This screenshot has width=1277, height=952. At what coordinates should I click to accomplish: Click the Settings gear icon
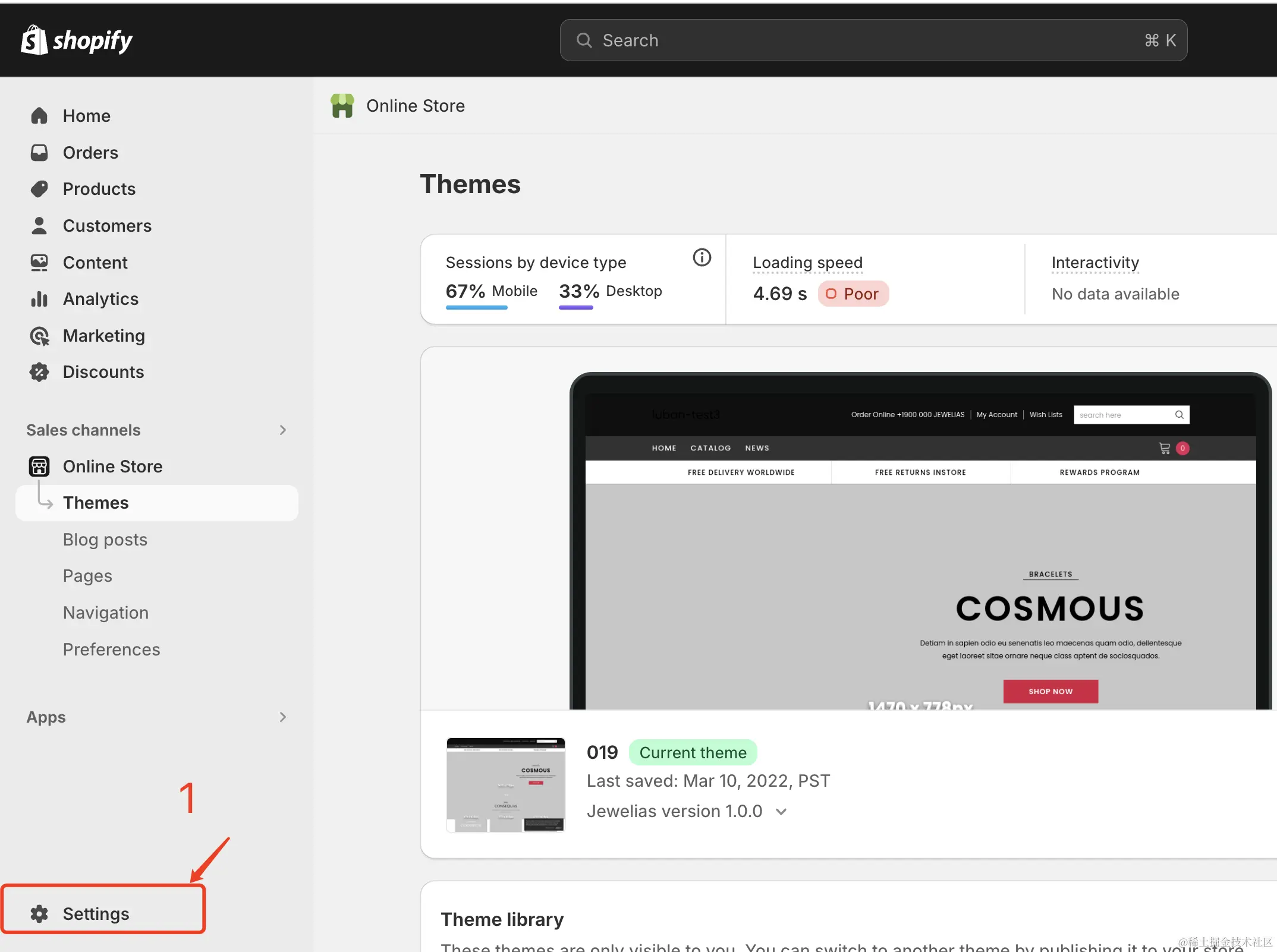click(39, 913)
